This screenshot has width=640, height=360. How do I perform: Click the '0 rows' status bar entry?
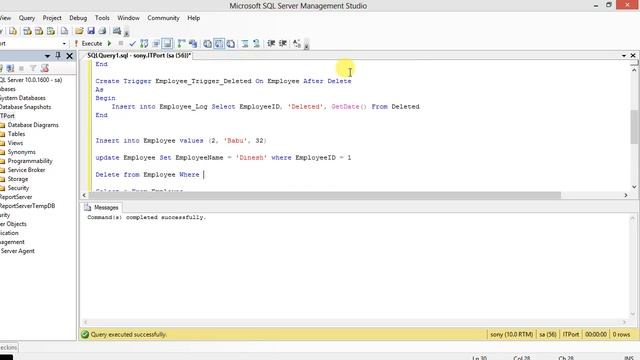621,334
